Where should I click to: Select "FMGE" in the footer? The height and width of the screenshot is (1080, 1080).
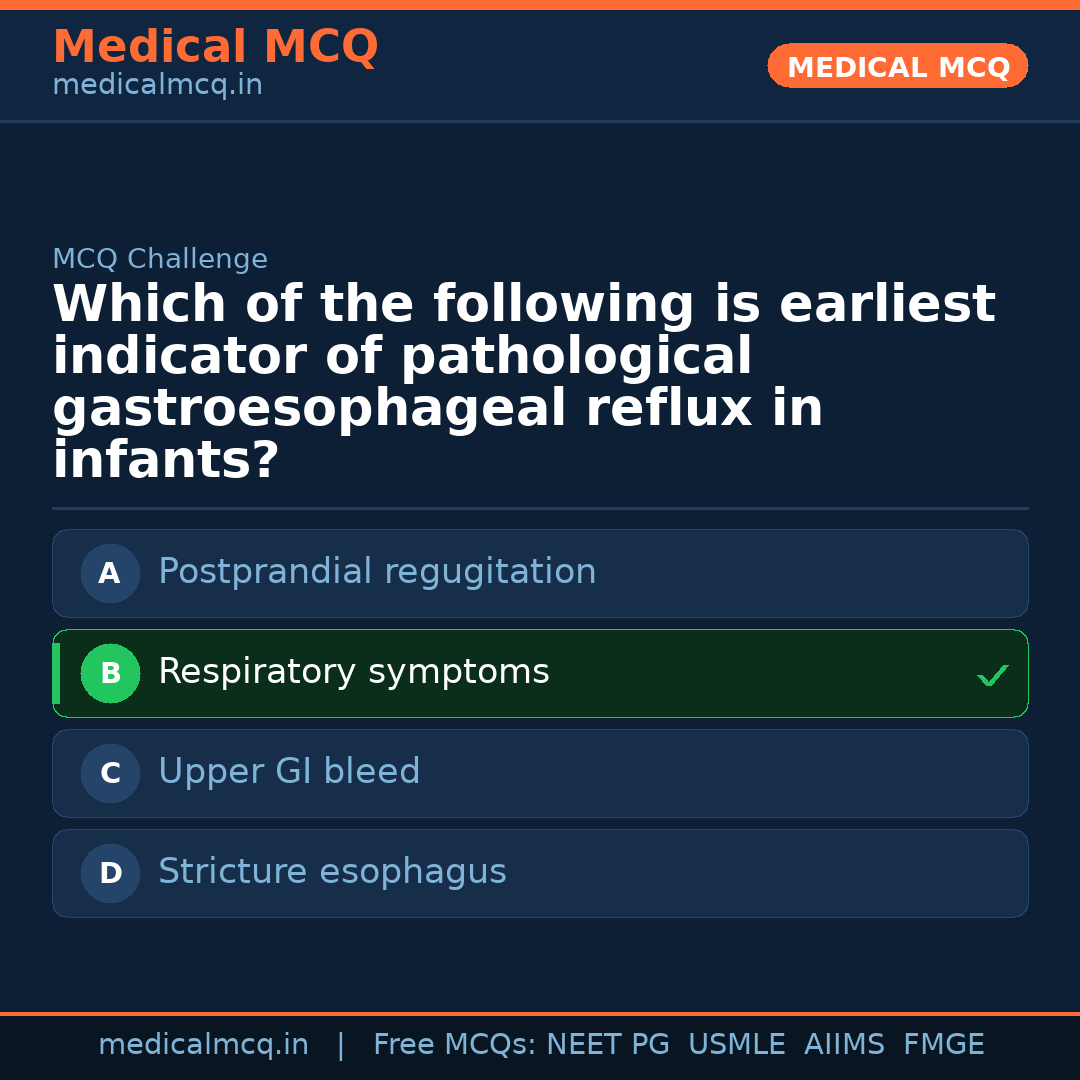(943, 1045)
